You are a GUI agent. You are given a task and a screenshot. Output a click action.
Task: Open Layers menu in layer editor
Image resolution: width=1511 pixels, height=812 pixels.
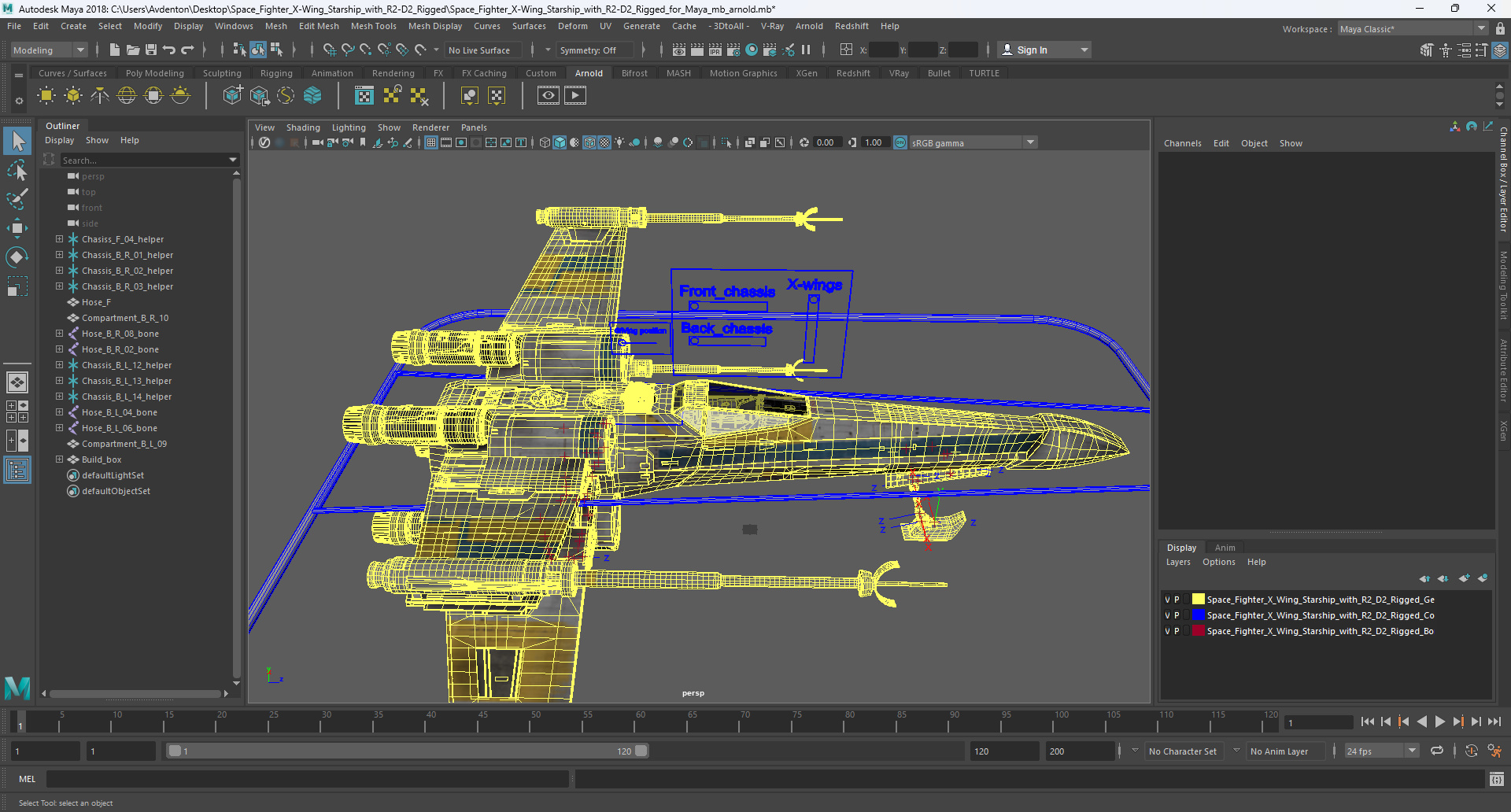point(1178,562)
